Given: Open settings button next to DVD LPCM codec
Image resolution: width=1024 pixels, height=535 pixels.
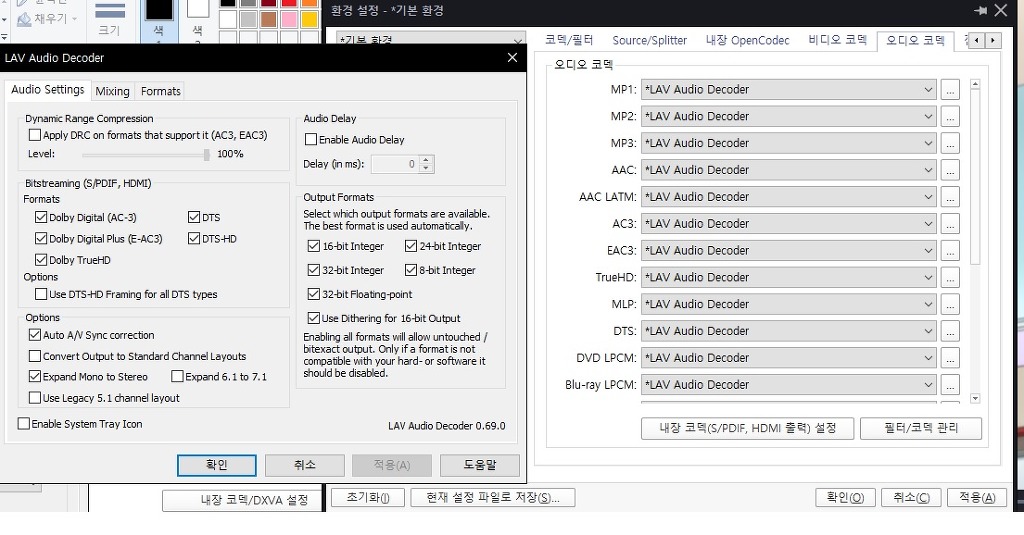Looking at the screenshot, I should click(950, 357).
